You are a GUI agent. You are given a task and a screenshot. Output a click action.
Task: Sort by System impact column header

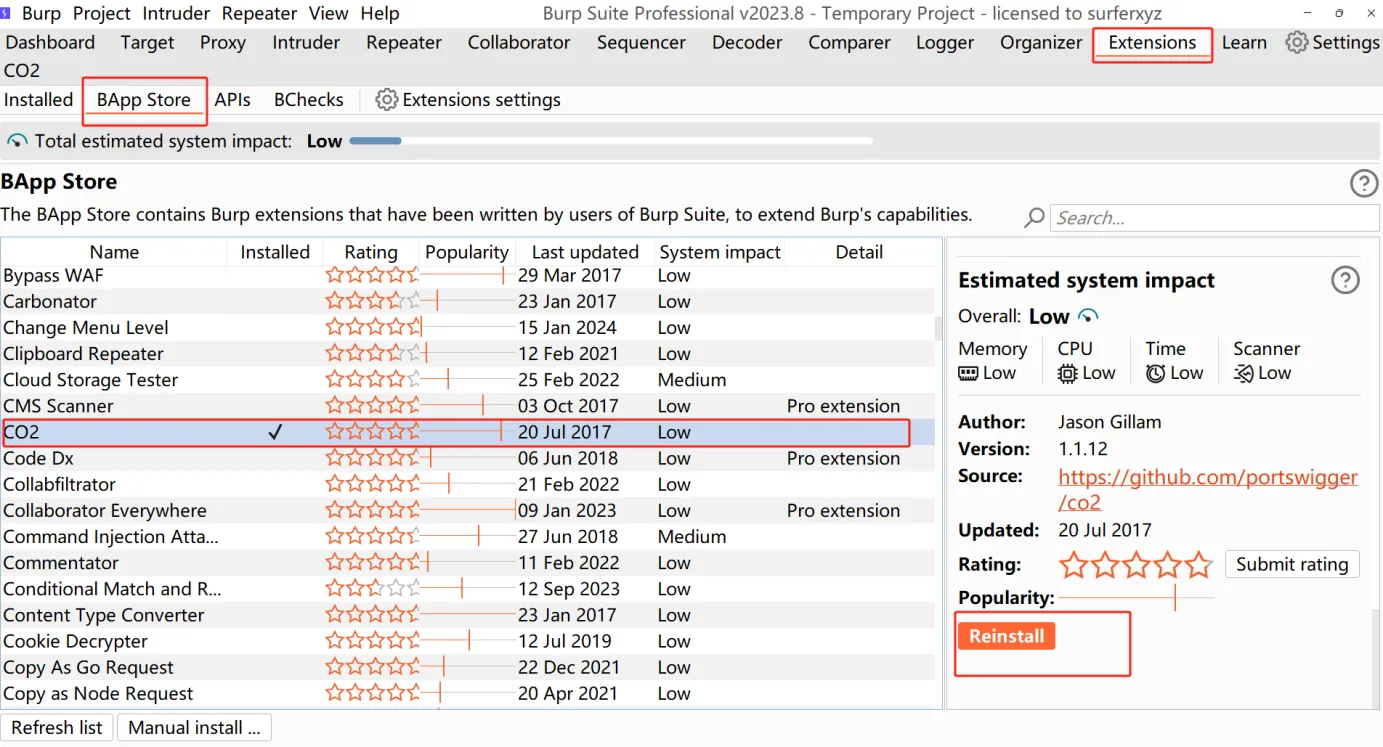pos(720,252)
